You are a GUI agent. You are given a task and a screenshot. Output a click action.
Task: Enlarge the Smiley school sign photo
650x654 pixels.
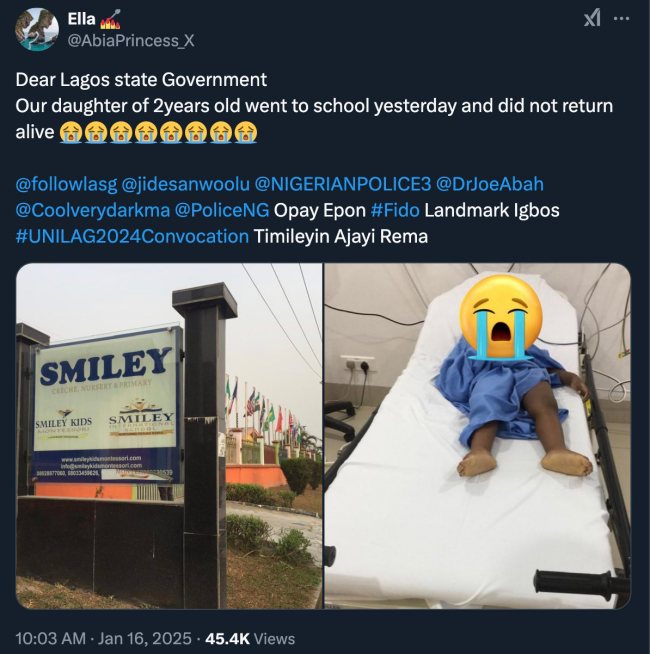(169, 436)
